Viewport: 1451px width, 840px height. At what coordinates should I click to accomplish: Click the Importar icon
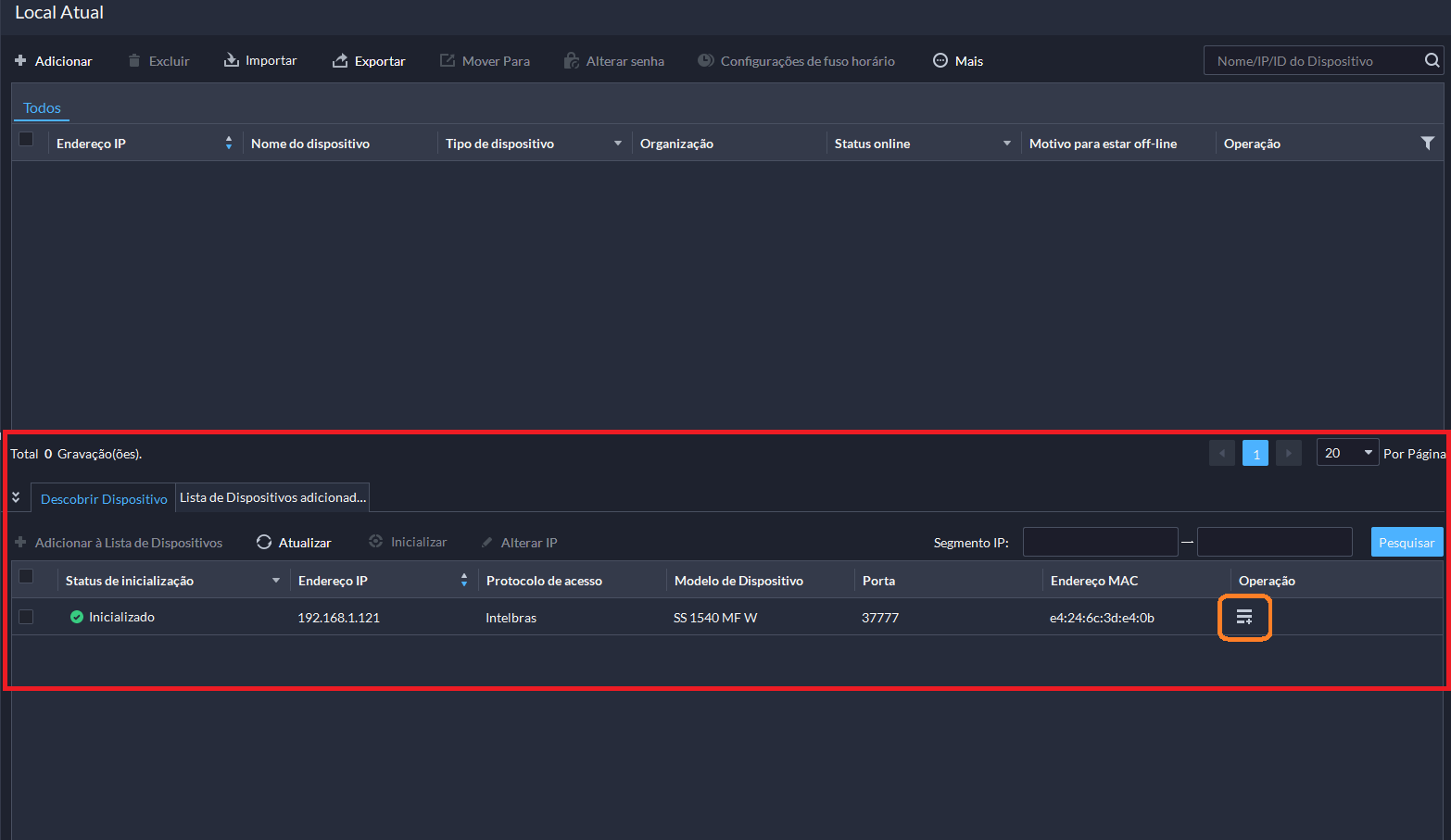231,60
